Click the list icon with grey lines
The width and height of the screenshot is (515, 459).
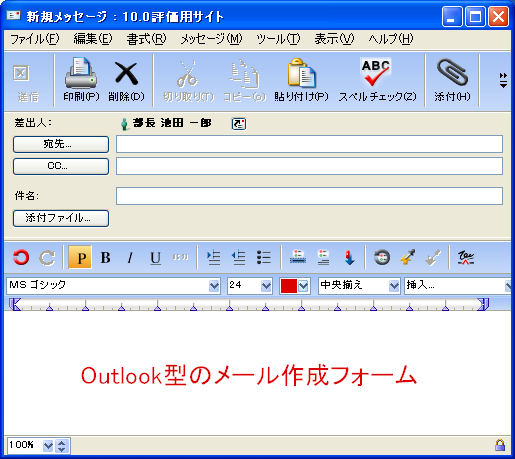click(x=323, y=257)
